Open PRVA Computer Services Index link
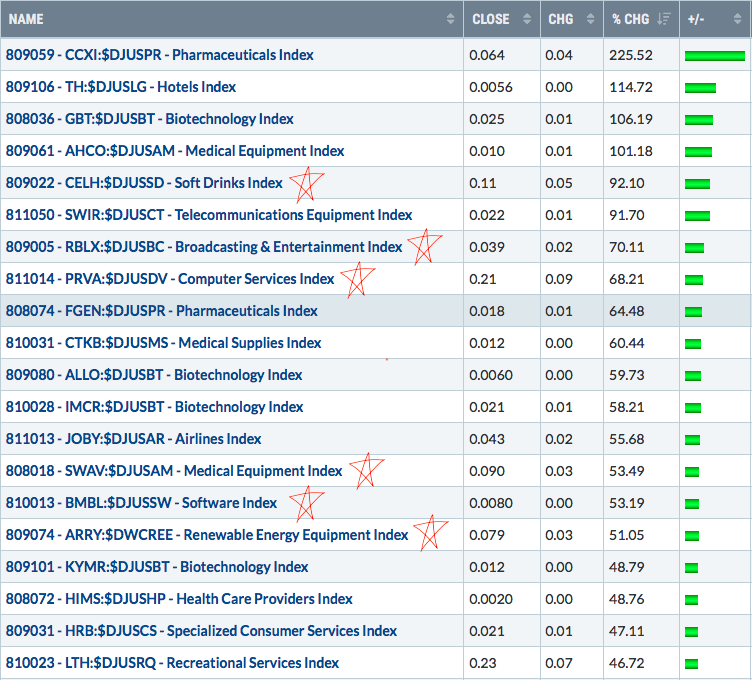 (x=170, y=279)
